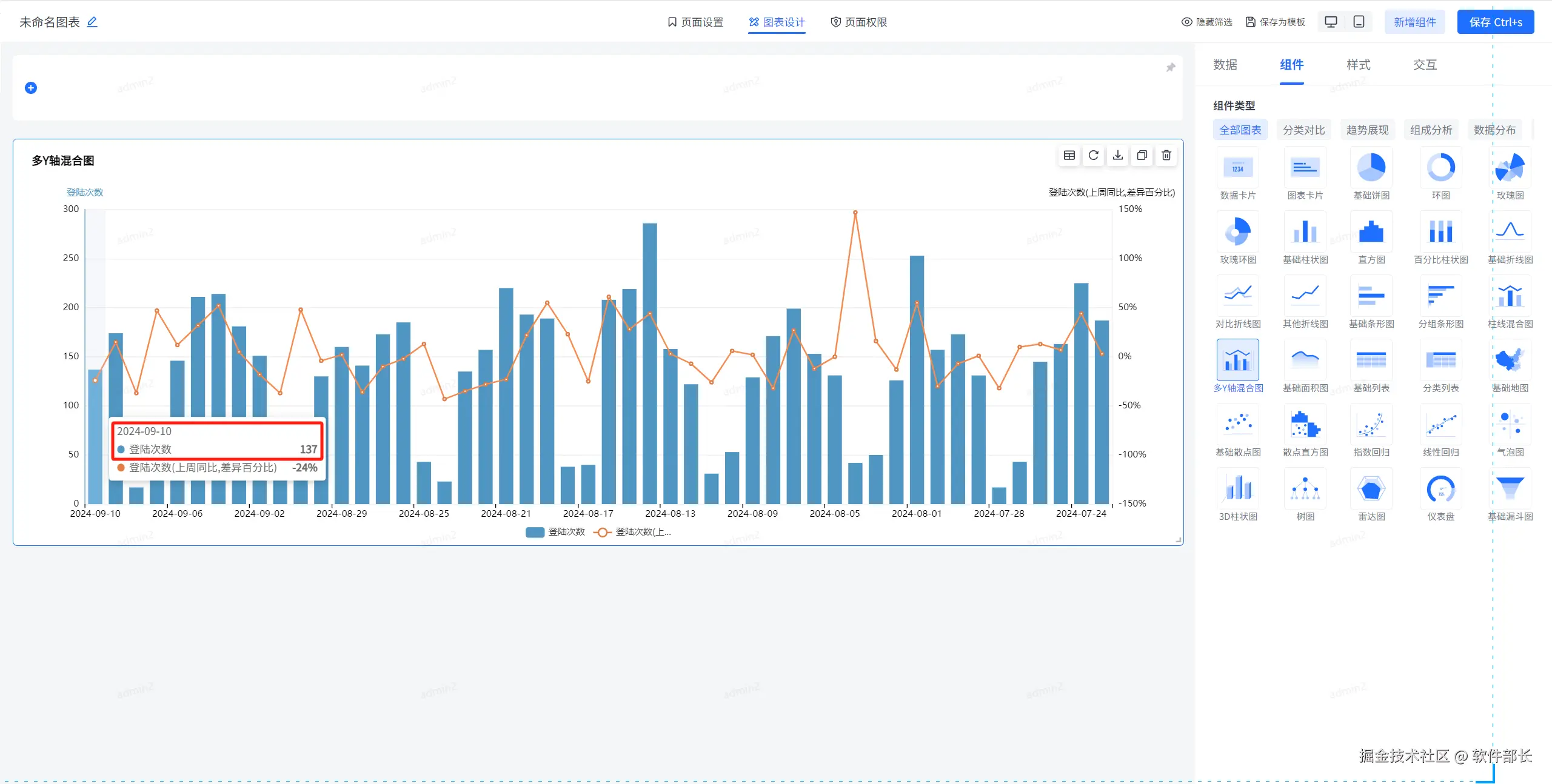Toggle 隐藏筛选 eye option

tap(1206, 22)
